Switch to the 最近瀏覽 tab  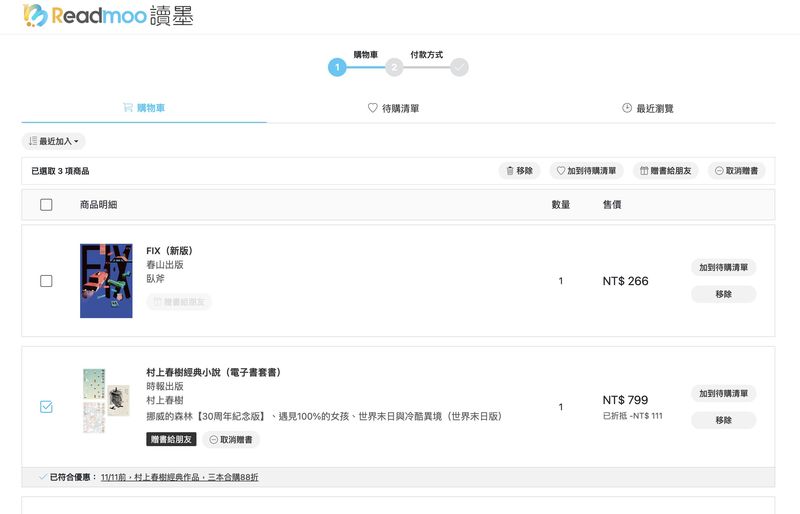point(648,108)
